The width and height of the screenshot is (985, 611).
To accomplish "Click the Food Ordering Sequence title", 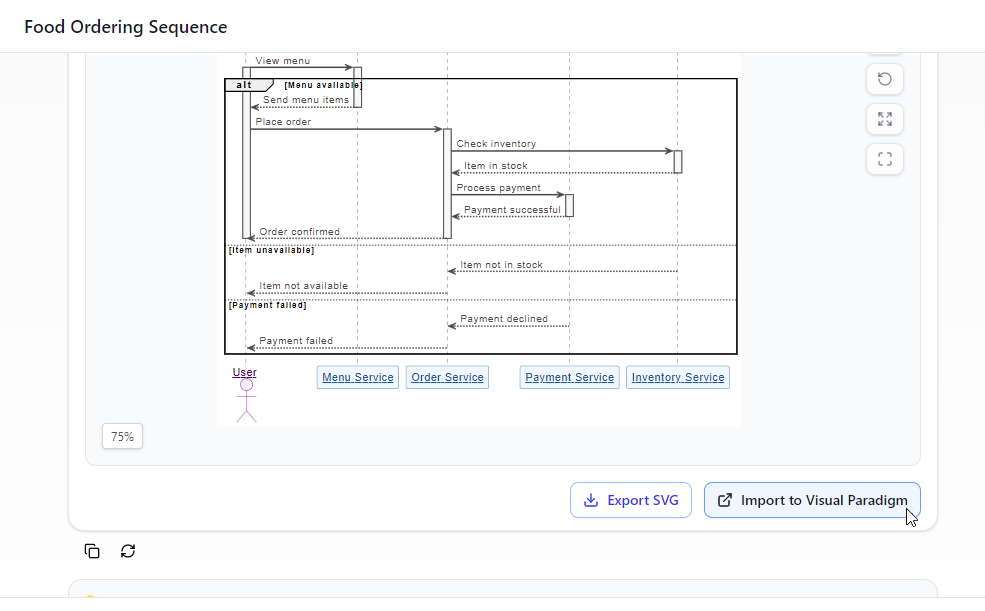I will pos(125,27).
